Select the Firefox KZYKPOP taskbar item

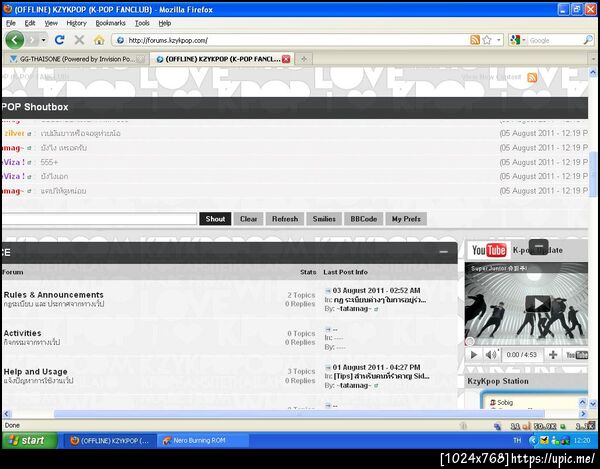pyautogui.click(x=110, y=440)
